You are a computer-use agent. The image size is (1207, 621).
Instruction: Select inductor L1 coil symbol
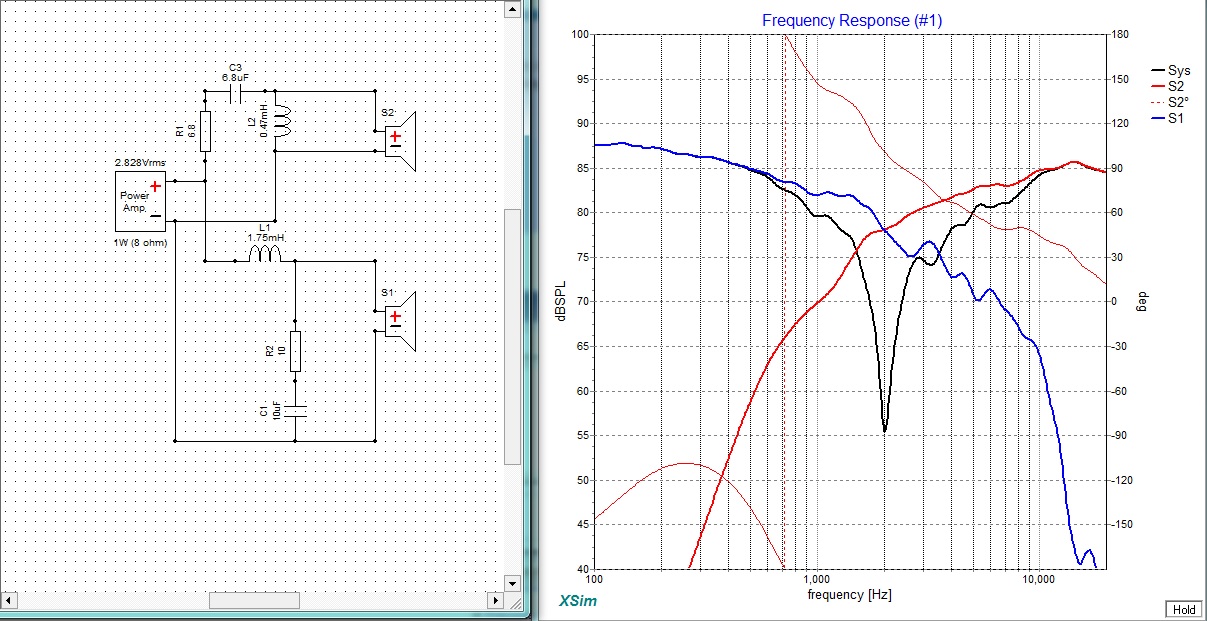point(265,254)
